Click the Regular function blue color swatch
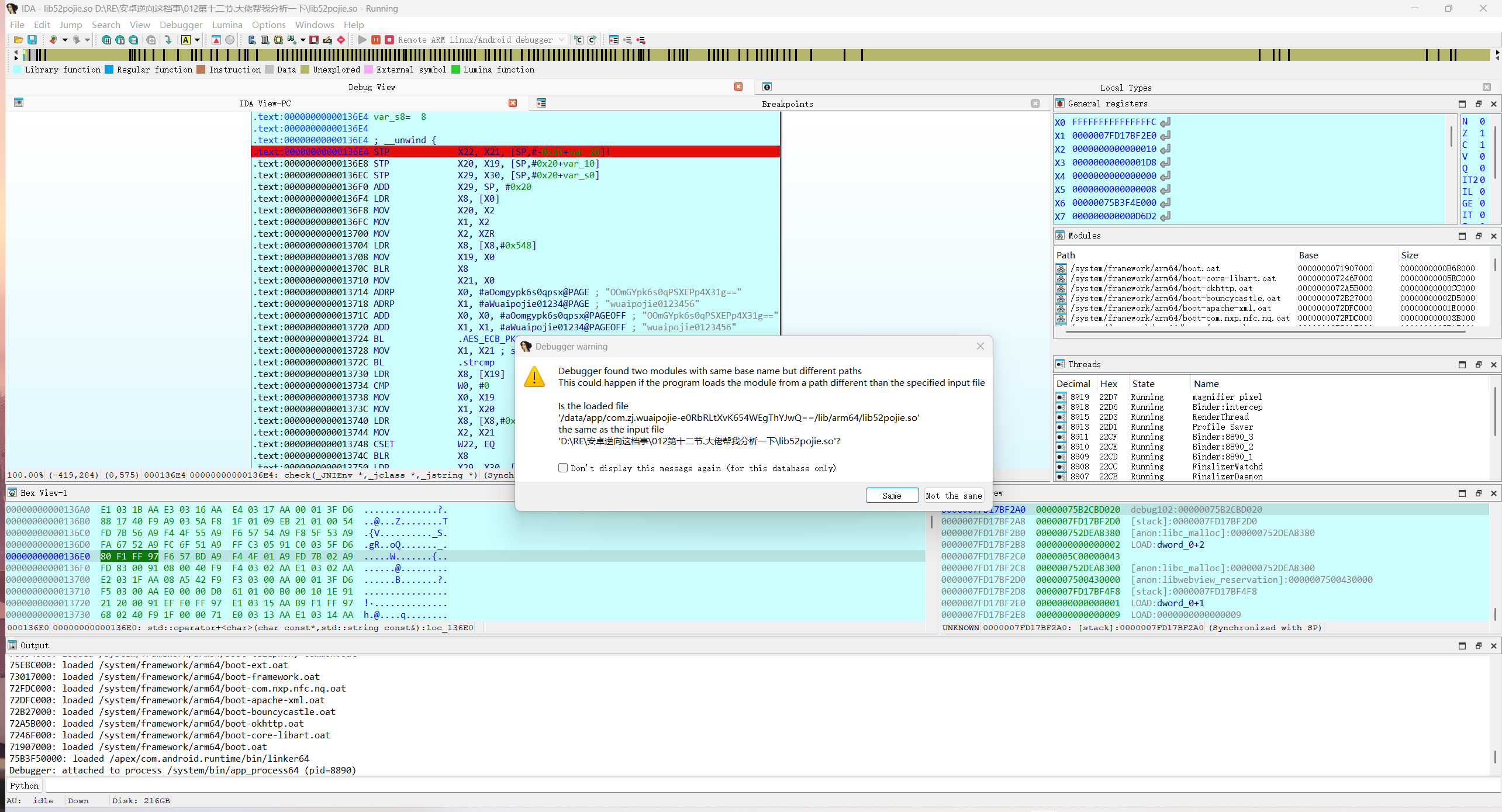 [109, 70]
